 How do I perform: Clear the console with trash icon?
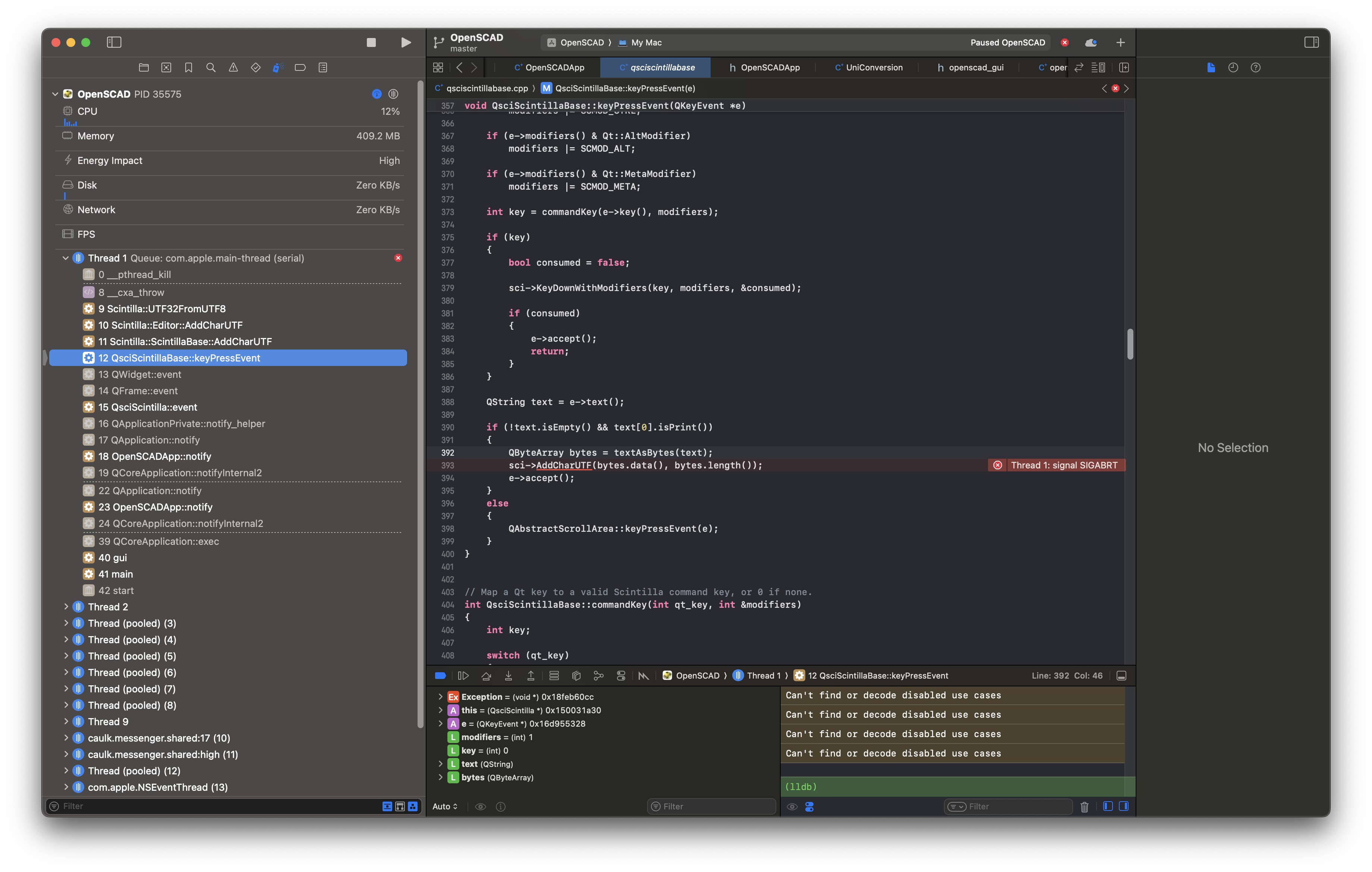tap(1084, 806)
